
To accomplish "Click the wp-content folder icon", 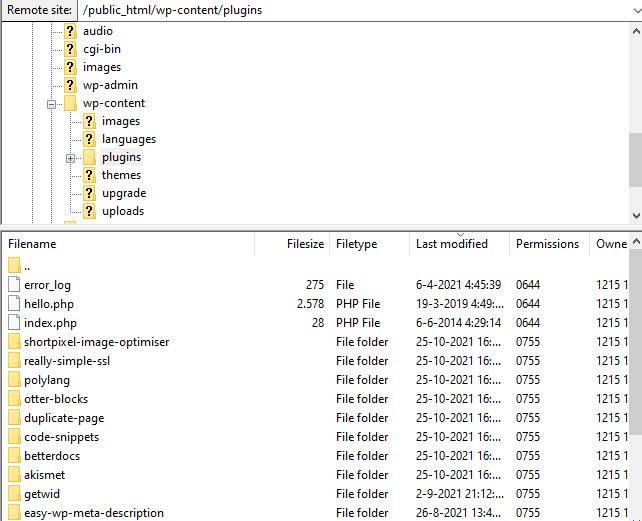I will (x=70, y=103).
